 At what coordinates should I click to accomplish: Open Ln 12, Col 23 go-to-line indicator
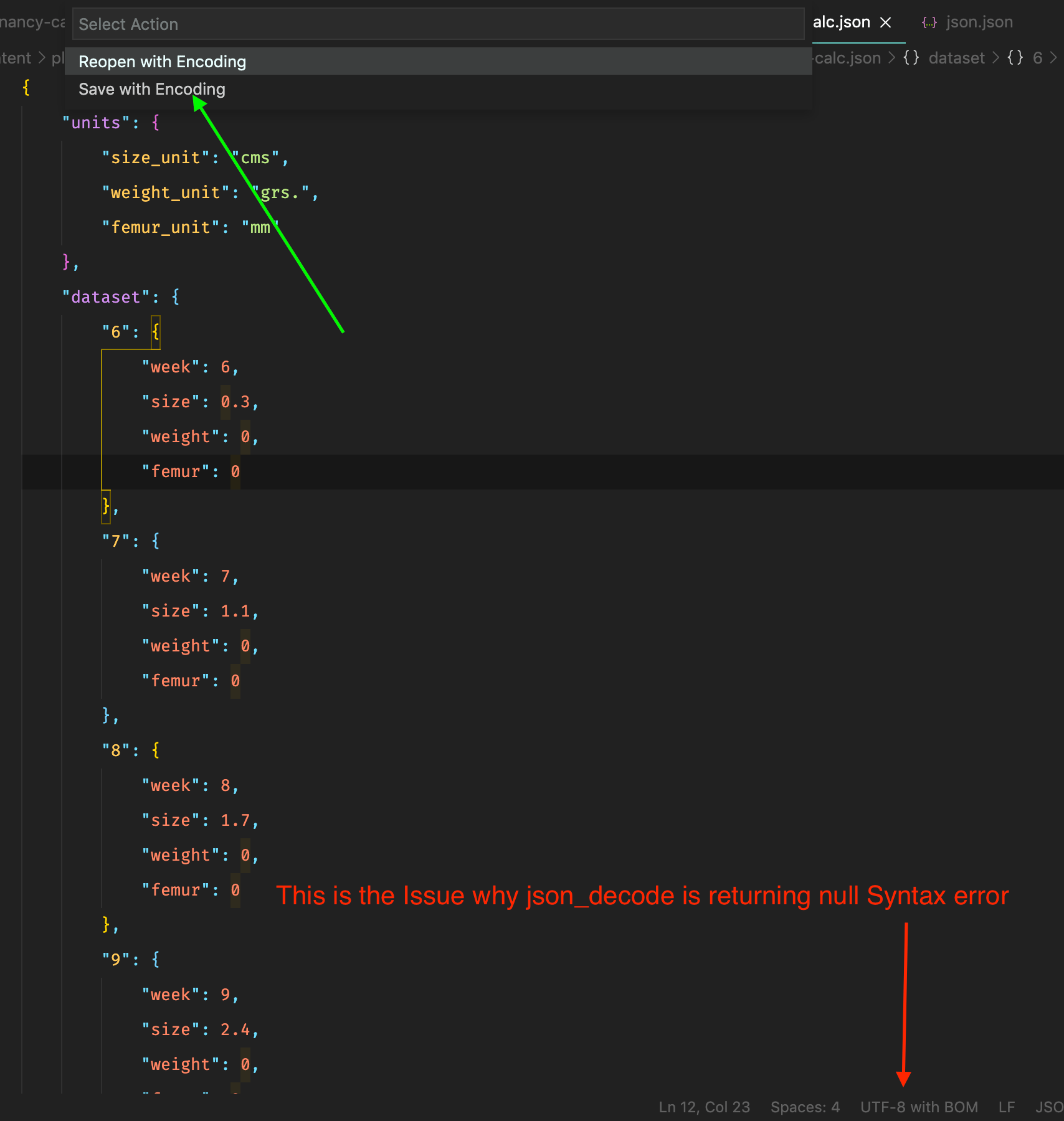(704, 1107)
